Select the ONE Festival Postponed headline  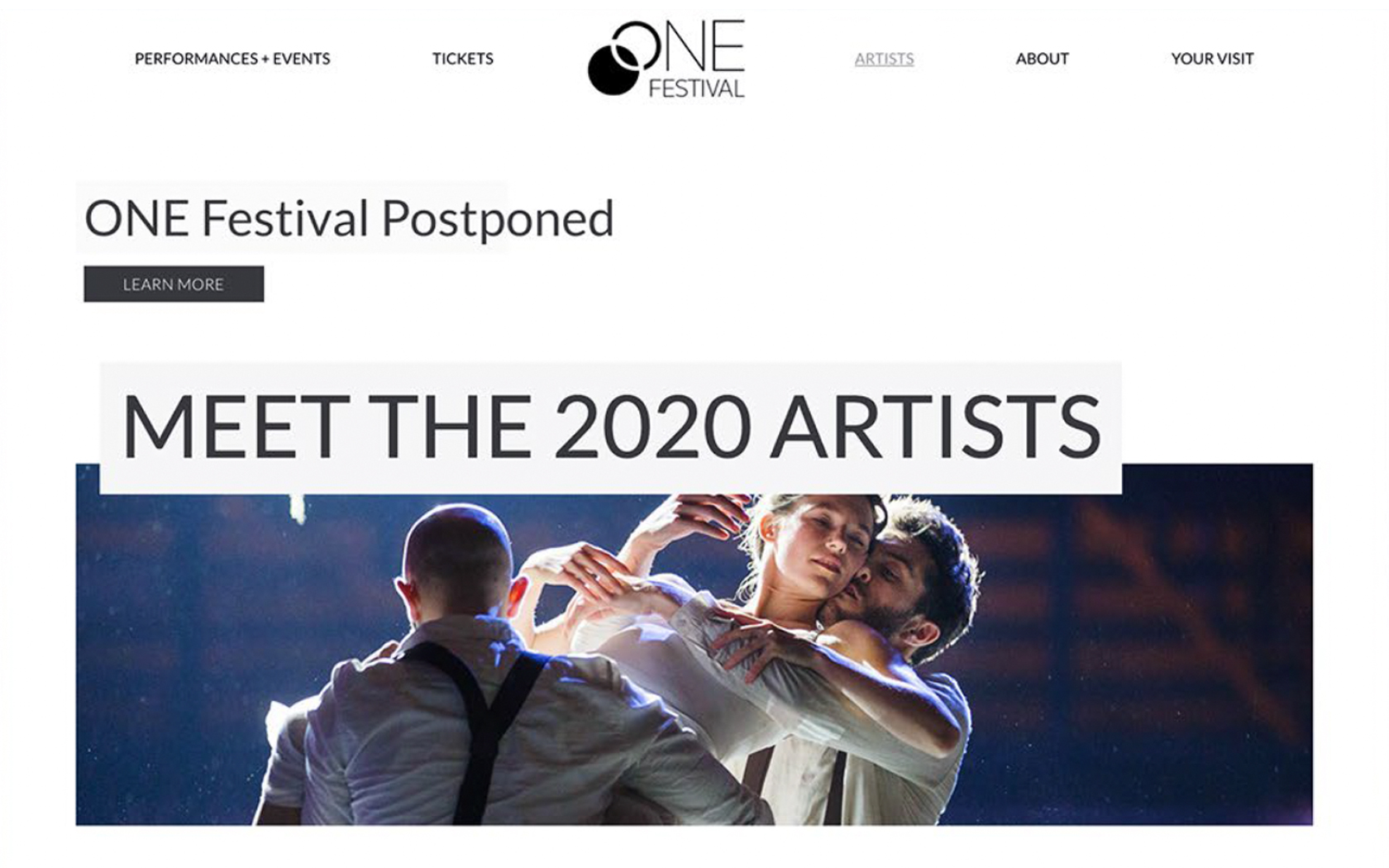349,218
